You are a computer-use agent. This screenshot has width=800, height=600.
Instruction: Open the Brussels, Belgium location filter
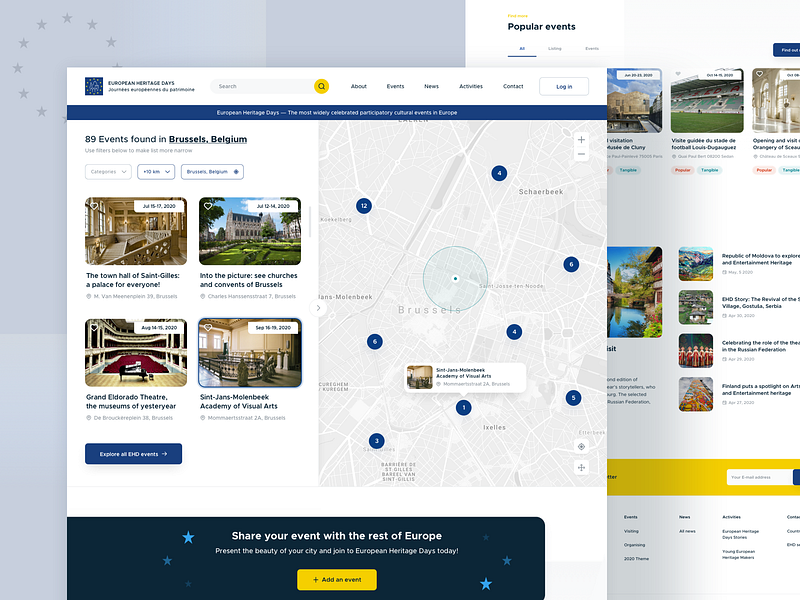[x=212, y=172]
